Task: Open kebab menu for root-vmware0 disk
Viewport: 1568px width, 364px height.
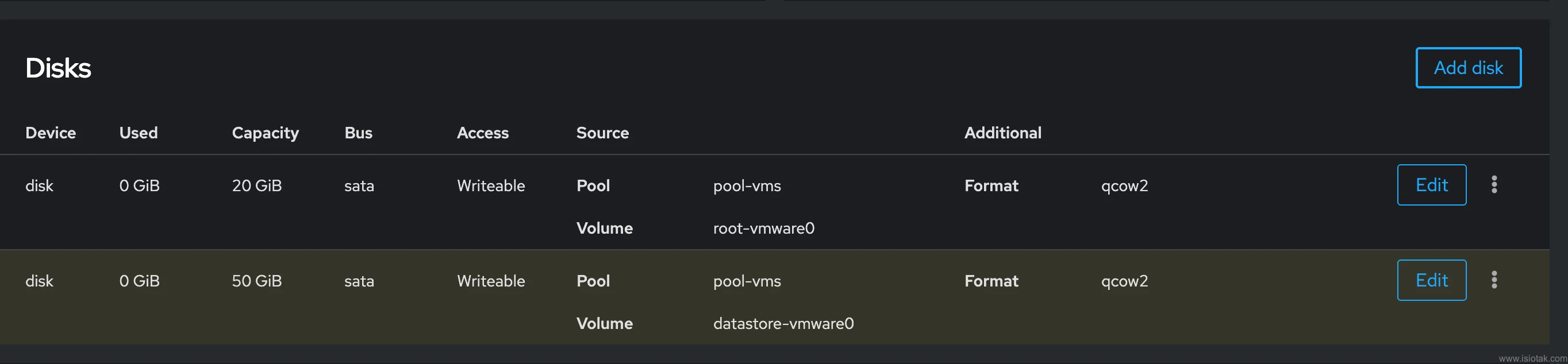Action: [1494, 185]
